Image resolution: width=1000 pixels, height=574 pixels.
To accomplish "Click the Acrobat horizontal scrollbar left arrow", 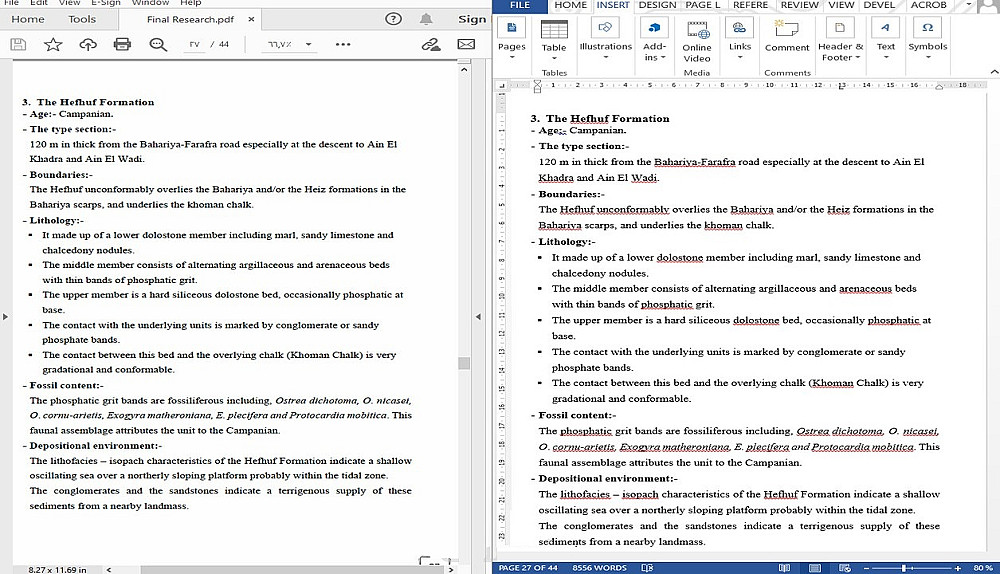I will point(109,570).
